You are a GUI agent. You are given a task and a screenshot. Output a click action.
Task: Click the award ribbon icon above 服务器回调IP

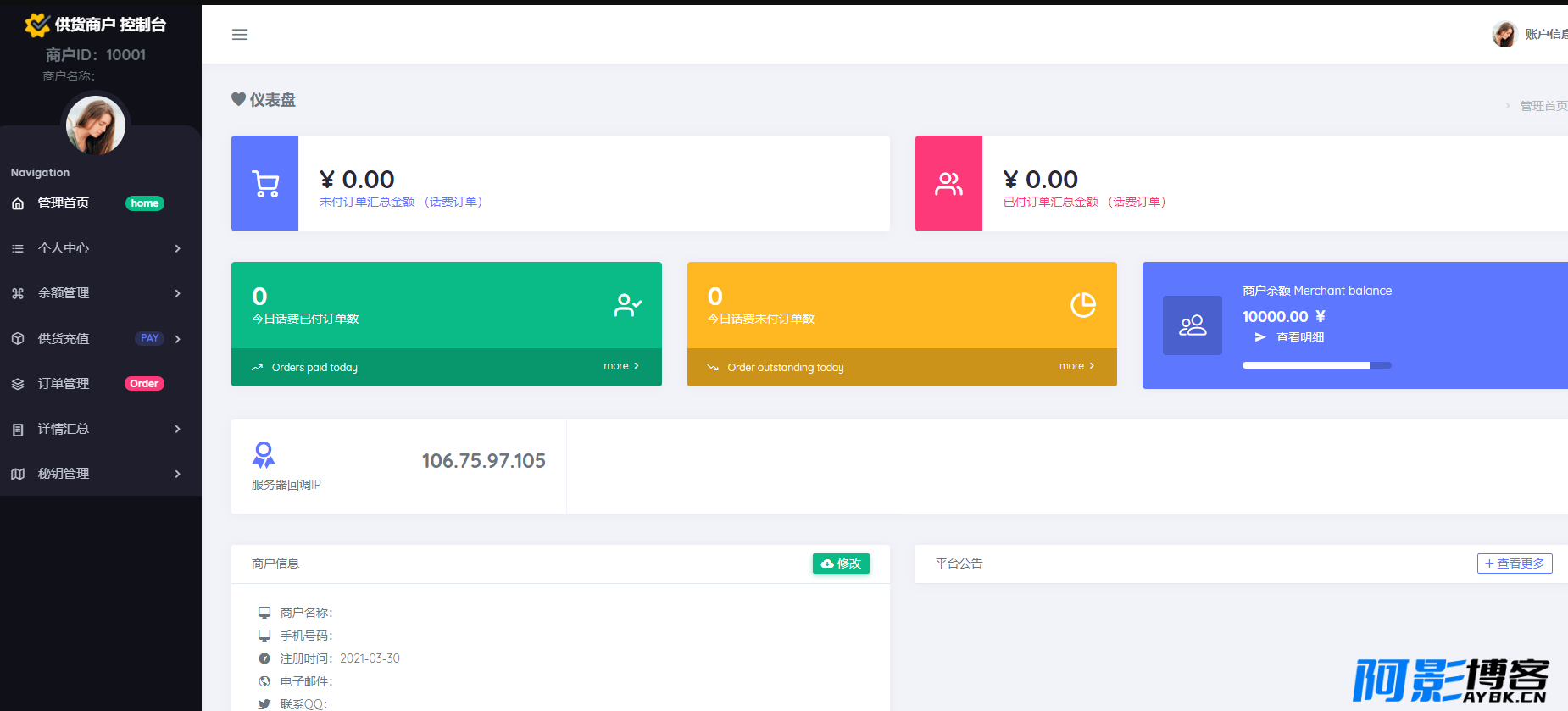(x=264, y=455)
